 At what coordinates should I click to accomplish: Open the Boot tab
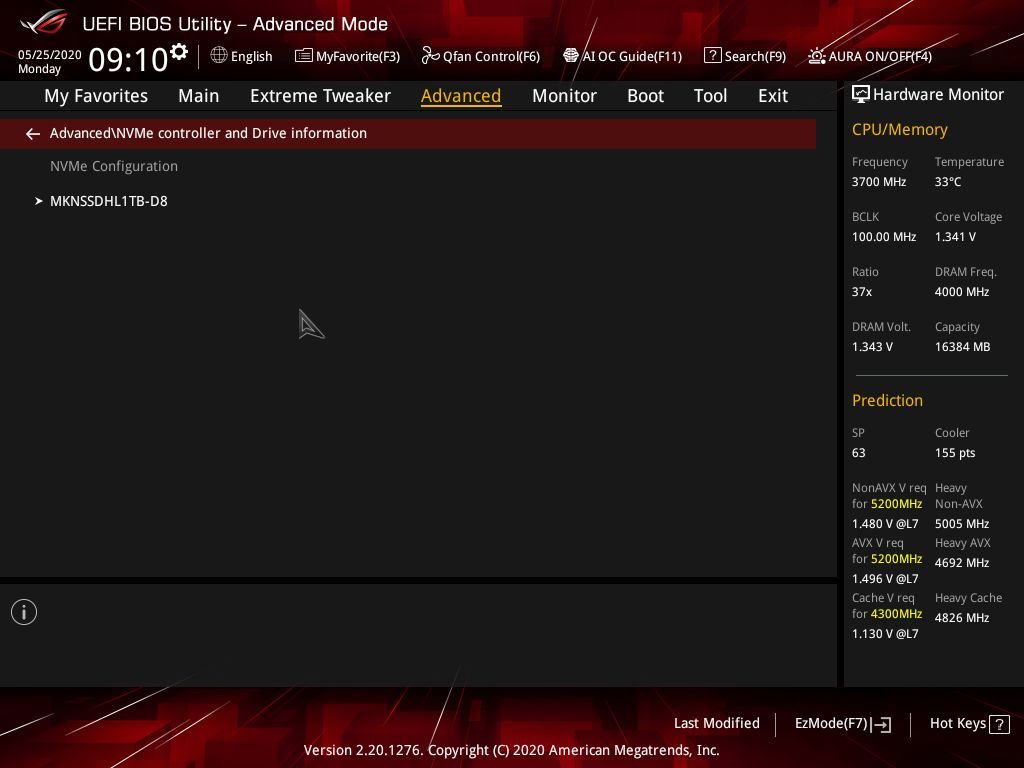pos(645,96)
